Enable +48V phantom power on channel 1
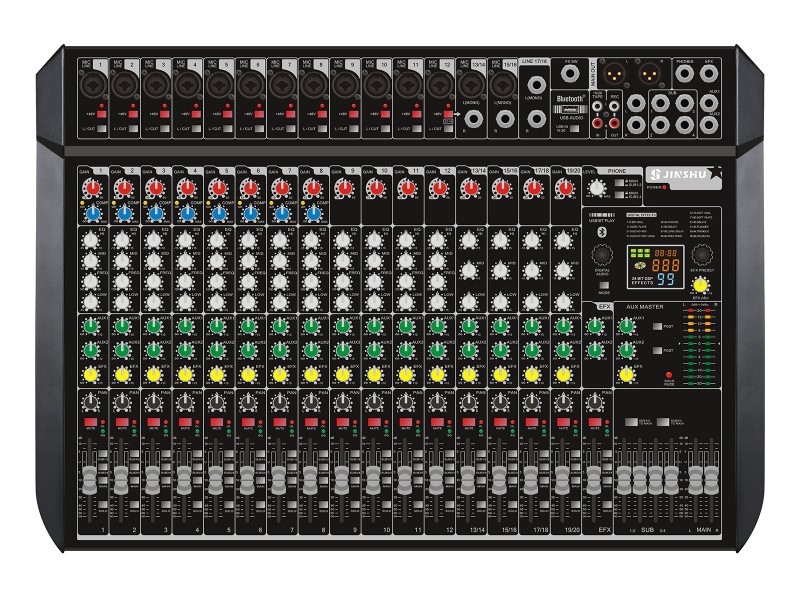 coord(101,116)
